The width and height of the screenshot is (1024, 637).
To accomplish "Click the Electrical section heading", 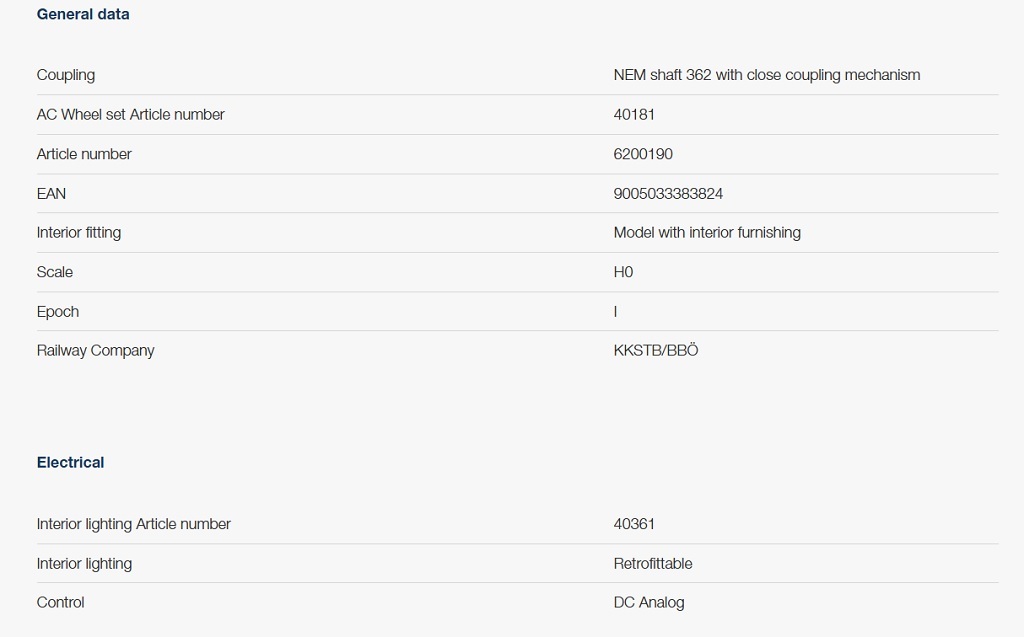I will (71, 463).
